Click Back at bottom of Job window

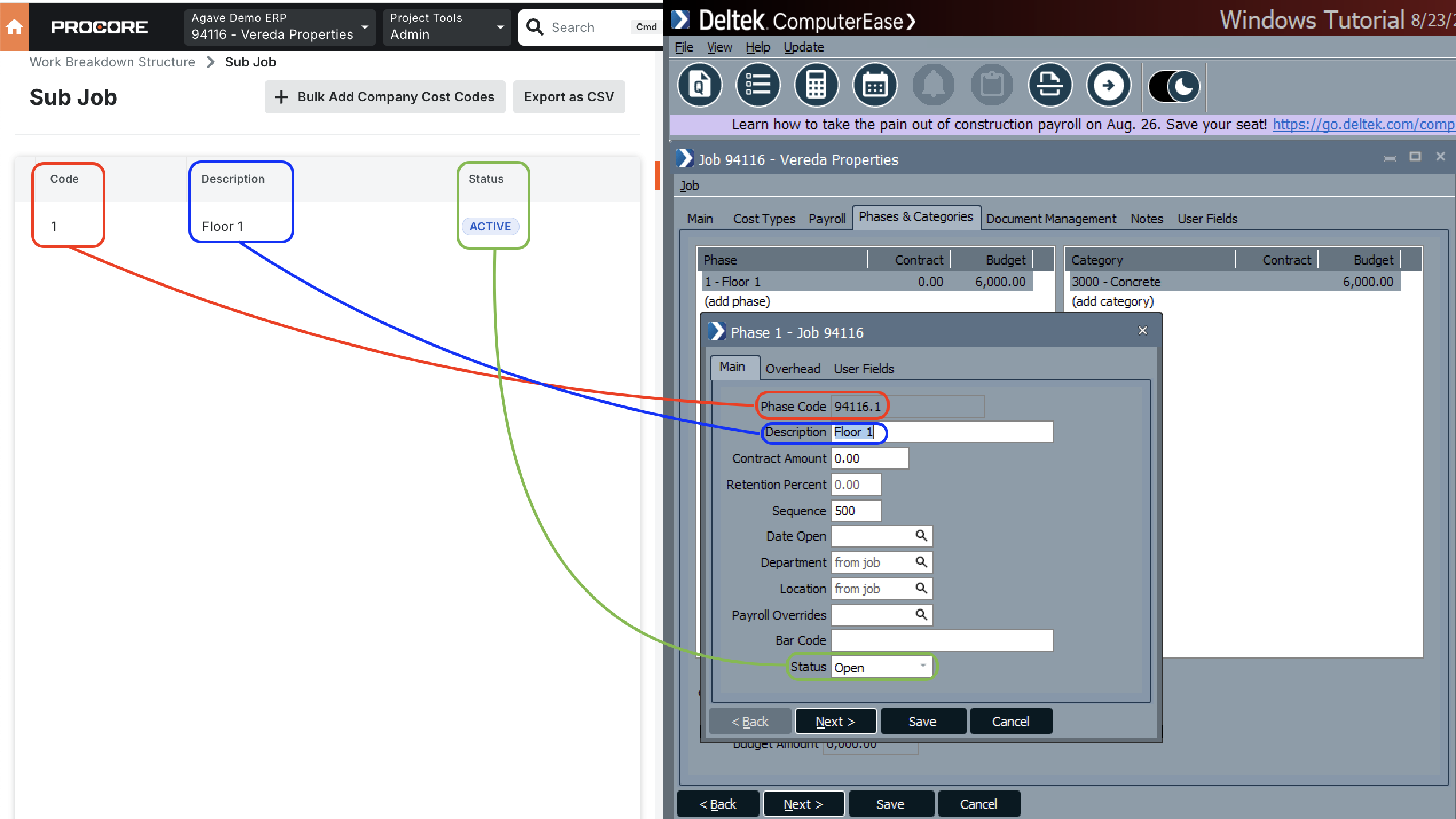click(x=718, y=804)
